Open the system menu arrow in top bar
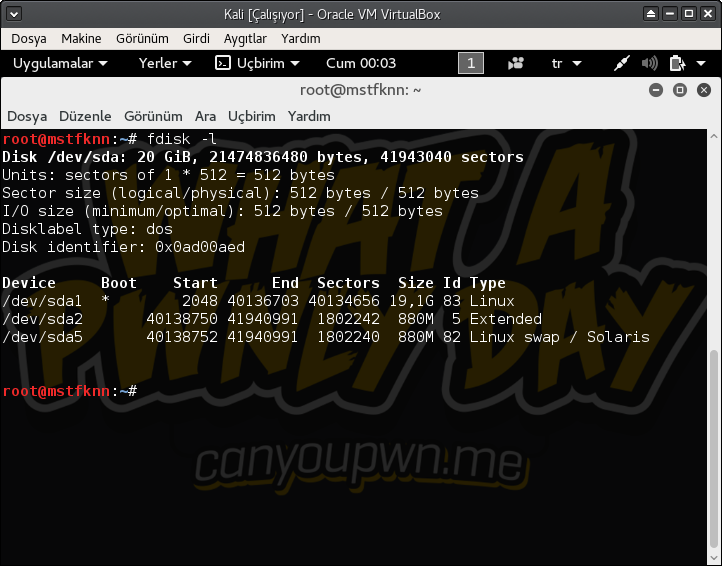This screenshot has width=722, height=566. [x=702, y=63]
